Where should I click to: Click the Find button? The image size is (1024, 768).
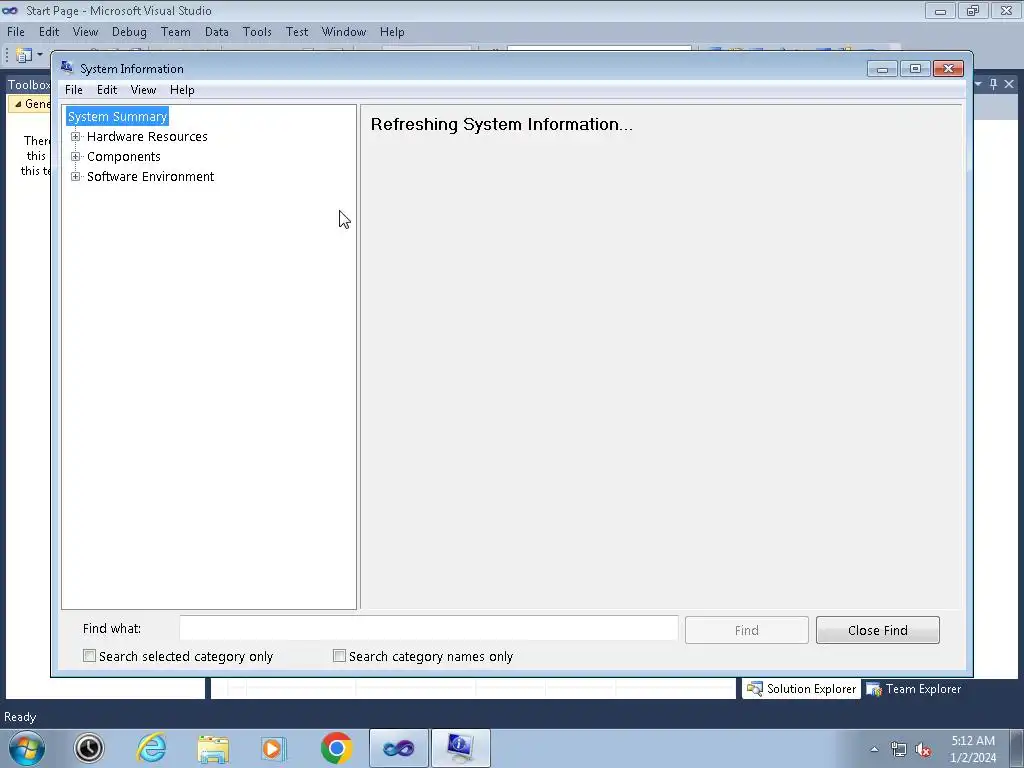pyautogui.click(x=746, y=630)
